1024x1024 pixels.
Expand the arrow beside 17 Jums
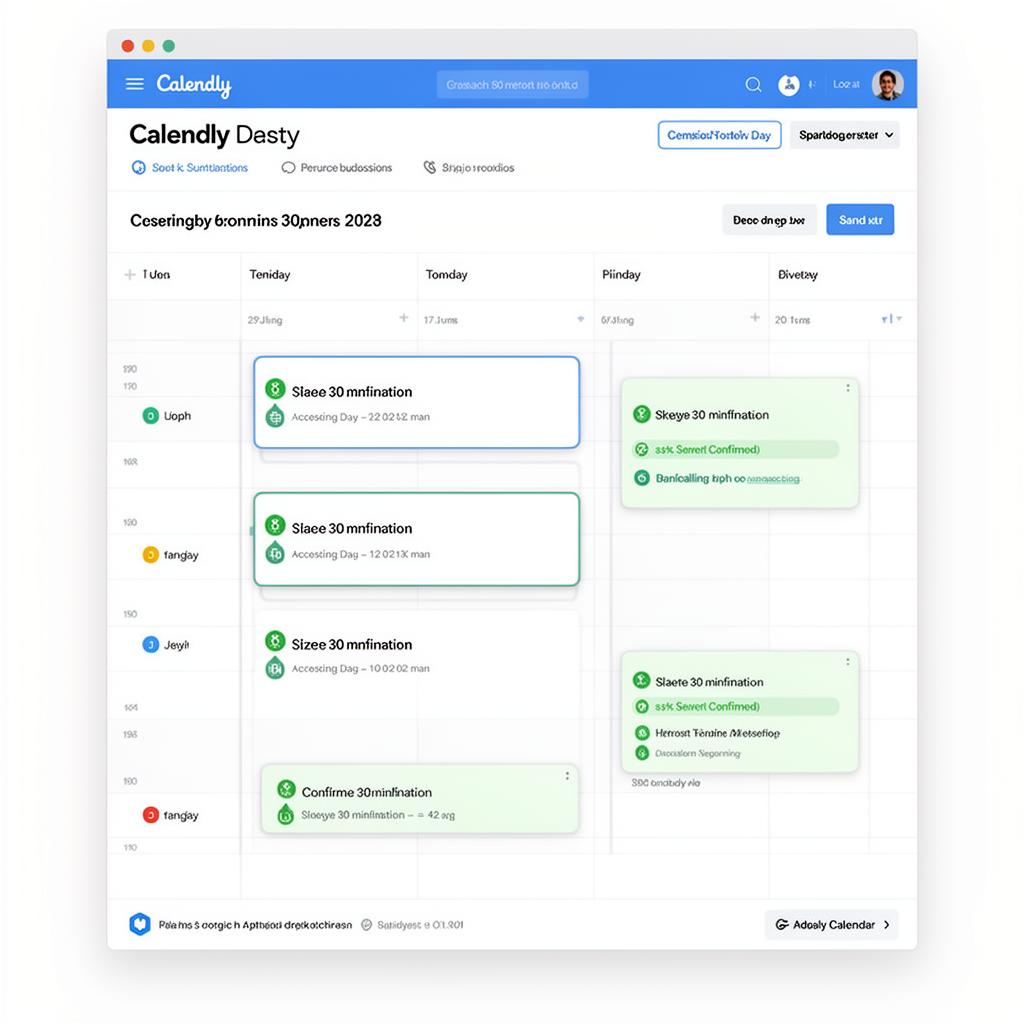click(581, 319)
